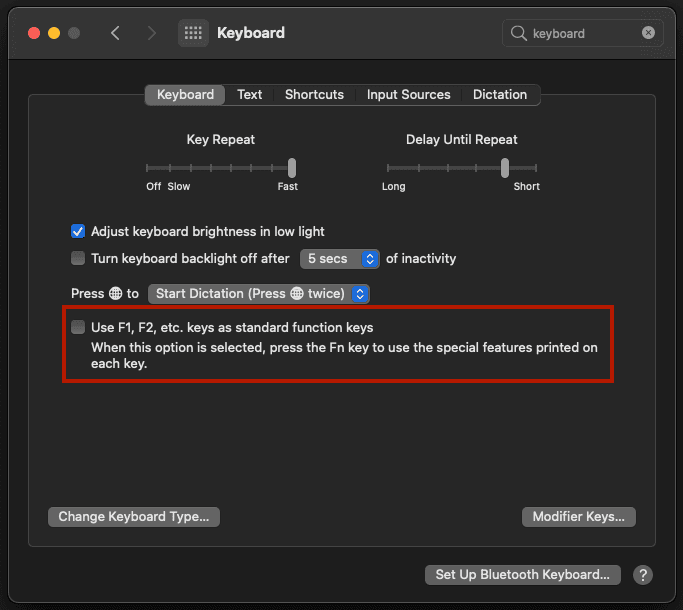The height and width of the screenshot is (610, 683).
Task: Open Modifier Keys settings
Action: pos(578,517)
